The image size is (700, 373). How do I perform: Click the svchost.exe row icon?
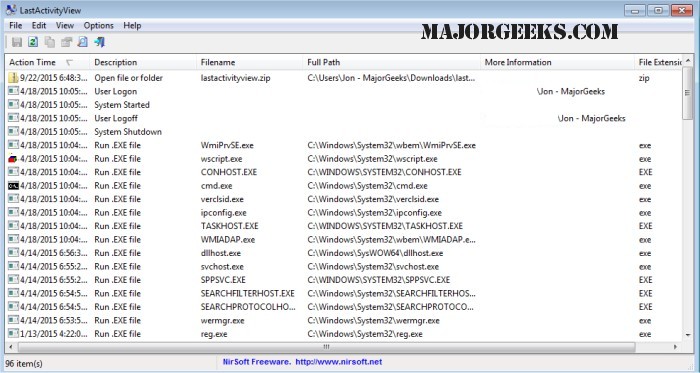point(13,266)
